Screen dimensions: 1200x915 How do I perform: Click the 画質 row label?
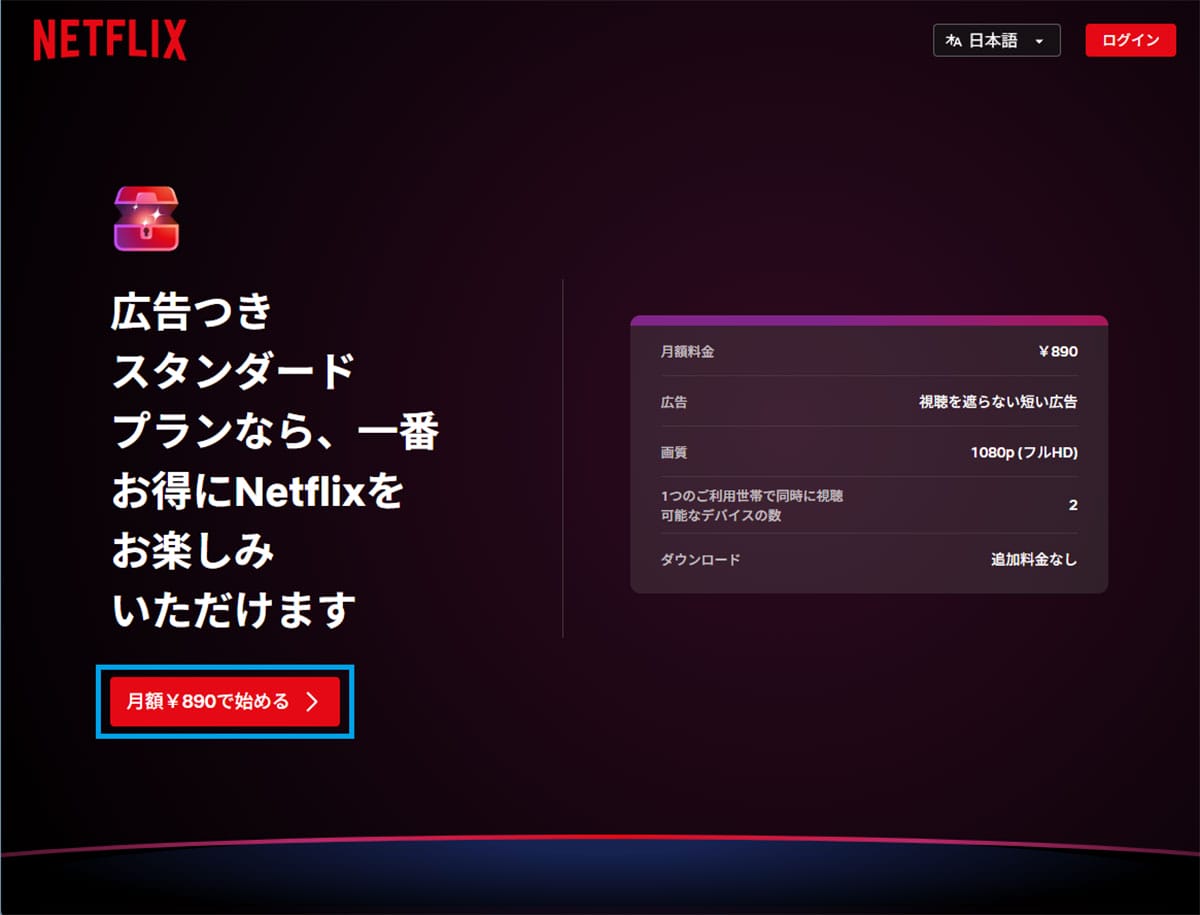click(674, 453)
